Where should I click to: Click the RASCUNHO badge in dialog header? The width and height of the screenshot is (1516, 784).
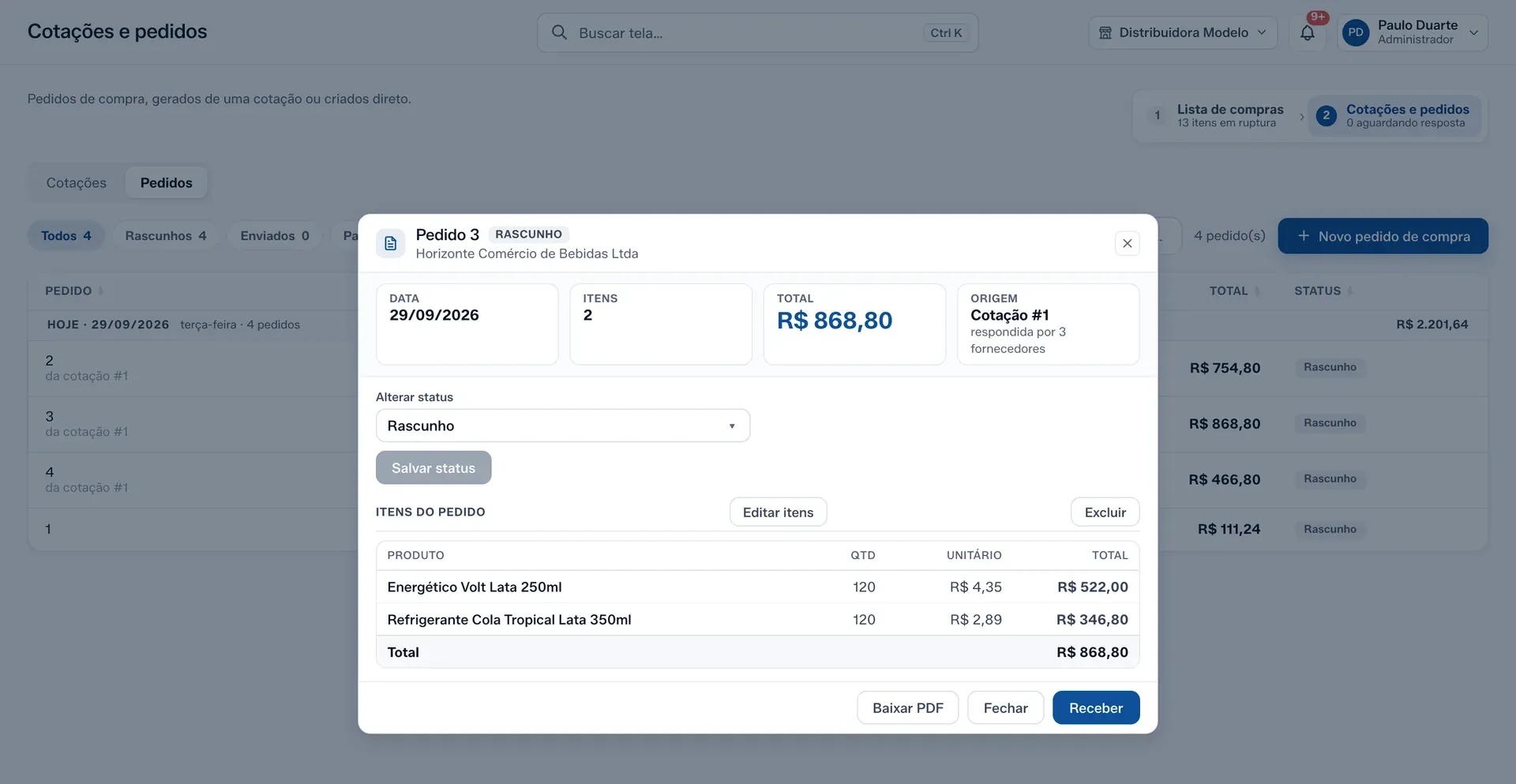click(528, 234)
